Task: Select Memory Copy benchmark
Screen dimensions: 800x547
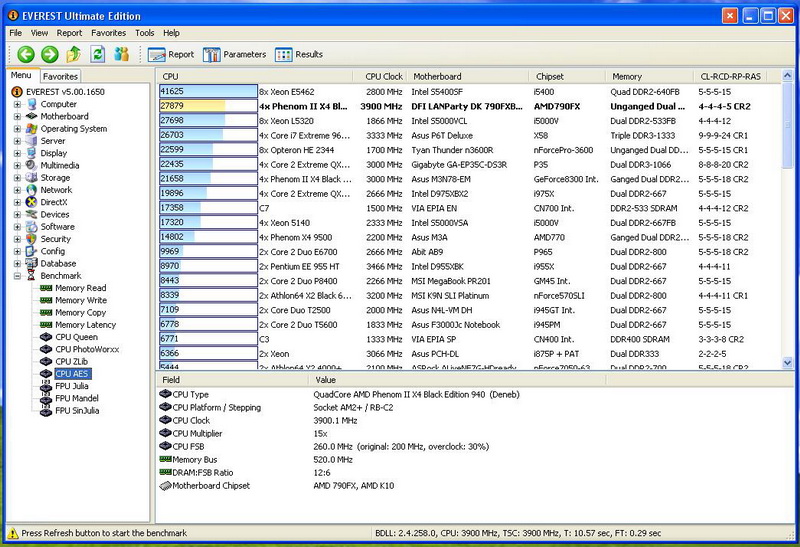Action: coord(81,312)
